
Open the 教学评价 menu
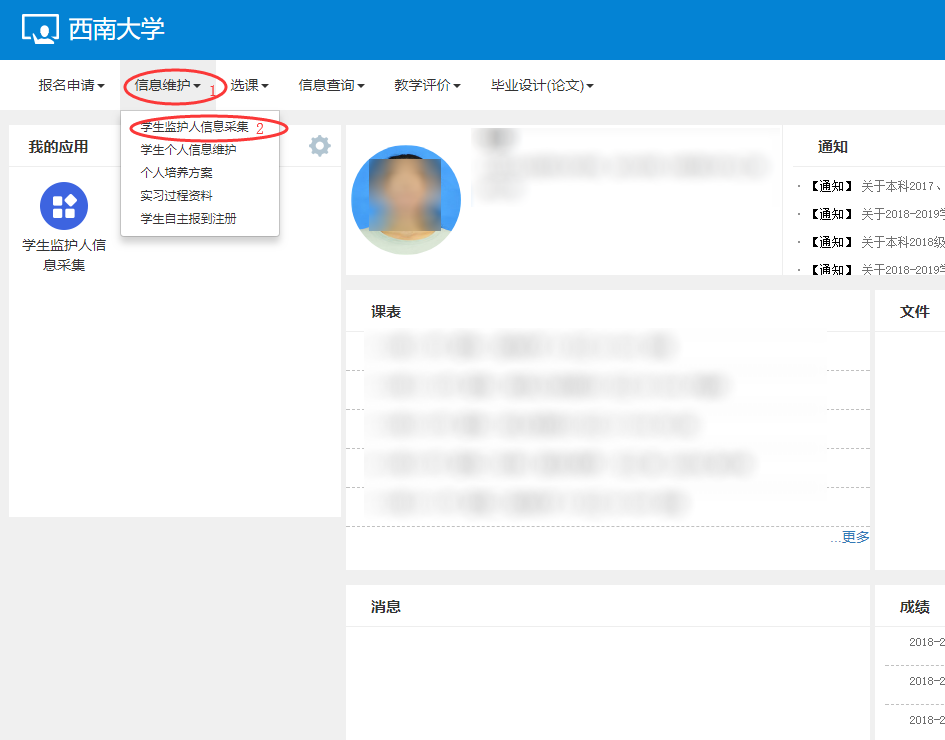[427, 85]
